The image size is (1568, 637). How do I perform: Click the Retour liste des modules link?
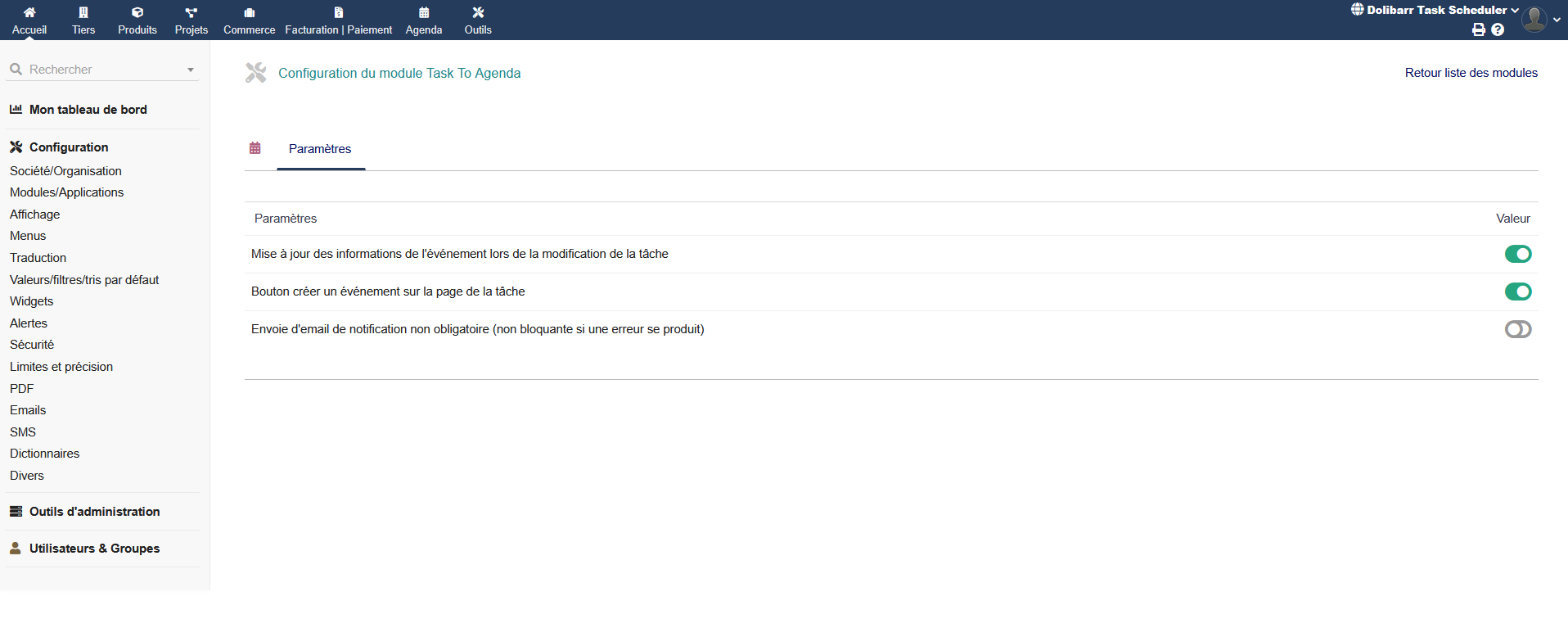click(1471, 73)
